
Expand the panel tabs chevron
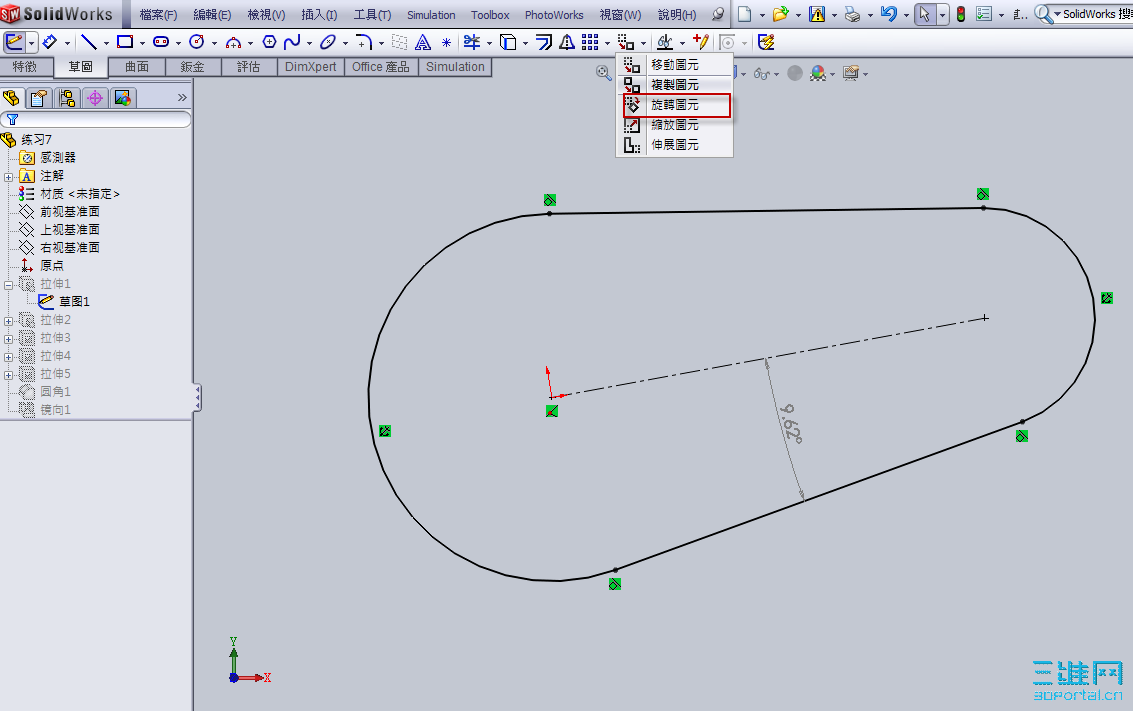pyautogui.click(x=182, y=98)
